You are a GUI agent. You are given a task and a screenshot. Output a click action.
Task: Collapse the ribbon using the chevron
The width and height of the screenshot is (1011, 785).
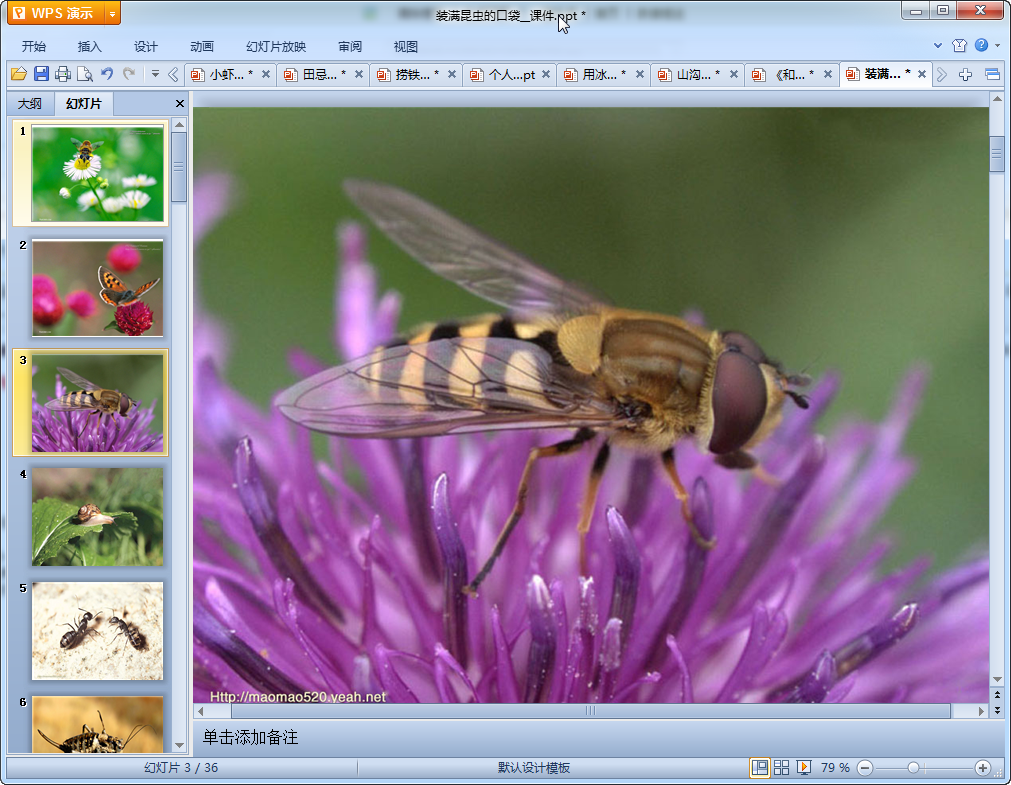[x=938, y=46]
